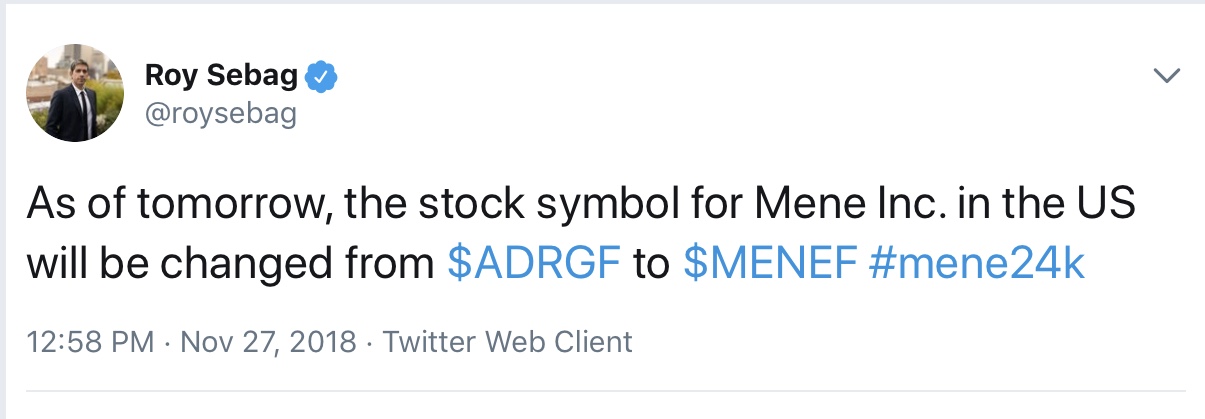1205x419 pixels.
Task: Click the divider line below the tweet
Action: tap(604, 390)
